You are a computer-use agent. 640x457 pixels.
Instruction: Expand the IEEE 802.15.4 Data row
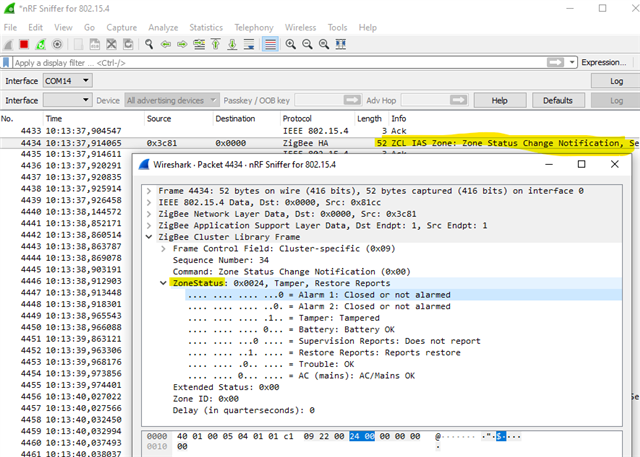(149, 202)
